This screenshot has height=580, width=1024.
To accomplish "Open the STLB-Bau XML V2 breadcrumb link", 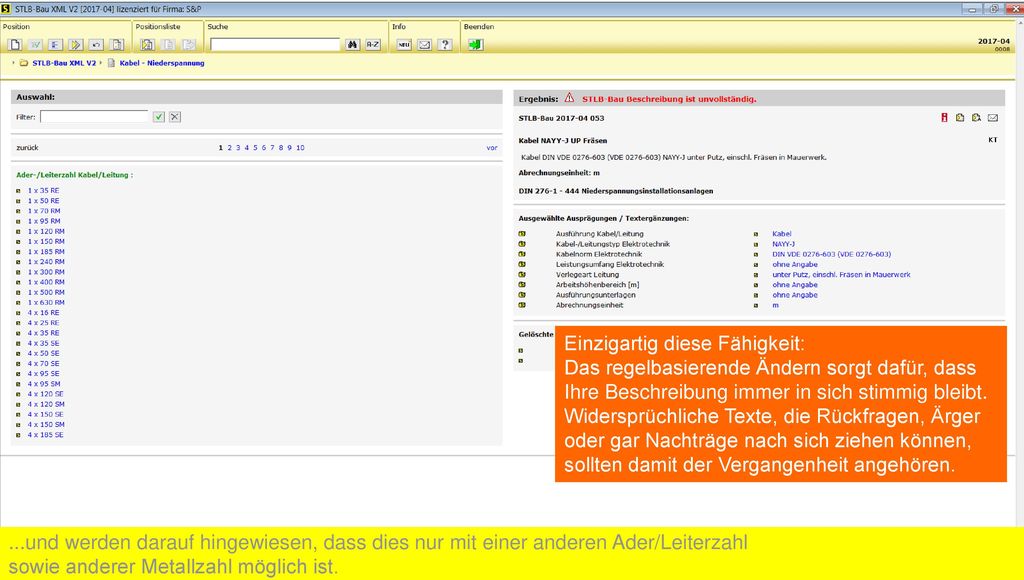I will (x=64, y=63).
